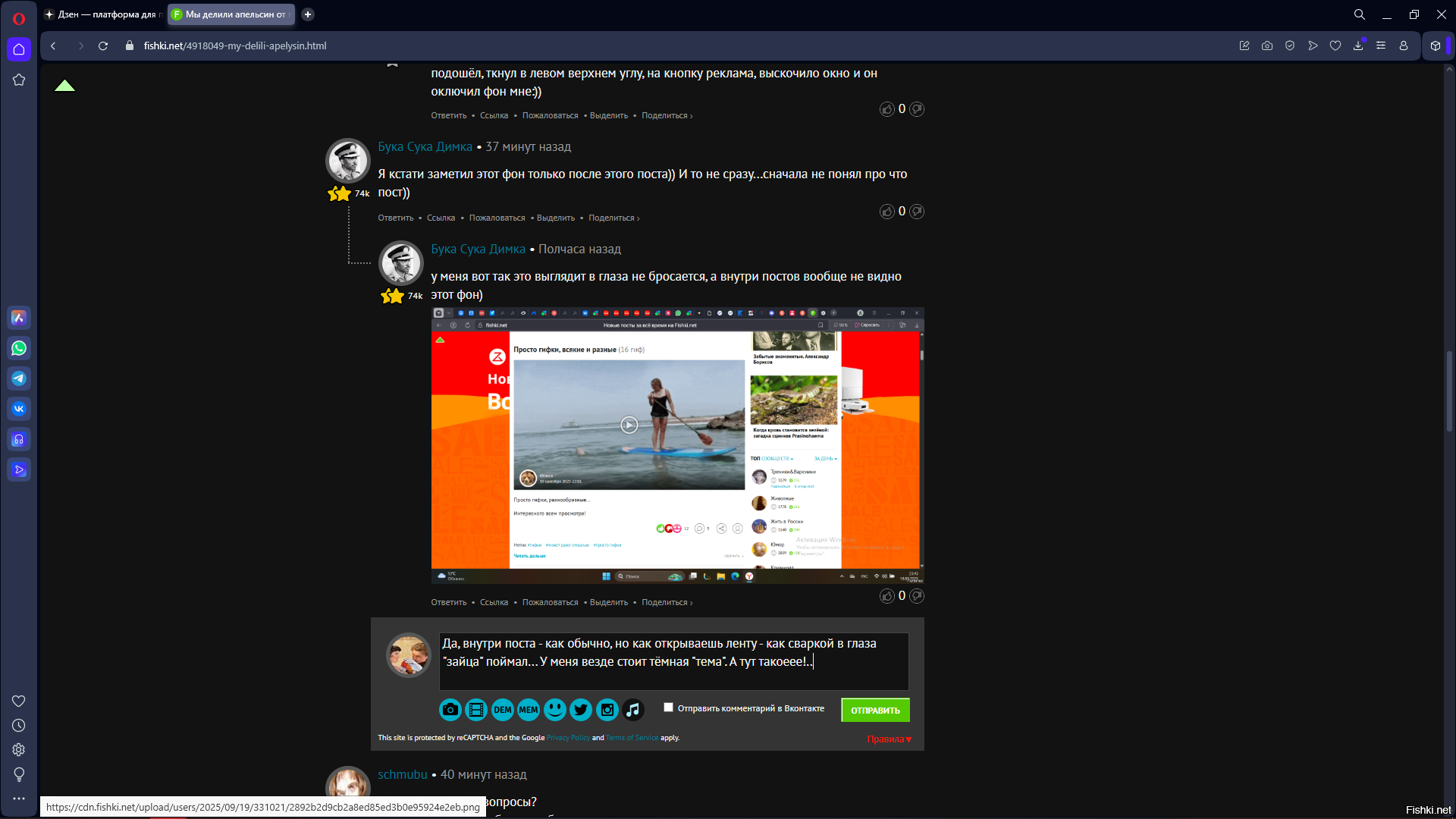1456x819 pixels.
Task: Open WhatsApp messenger in sidebar
Action: (19, 348)
